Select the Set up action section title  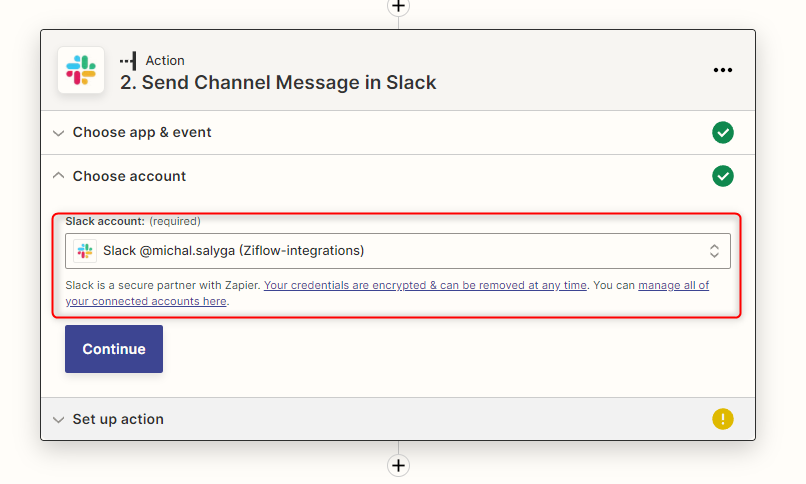tap(118, 419)
